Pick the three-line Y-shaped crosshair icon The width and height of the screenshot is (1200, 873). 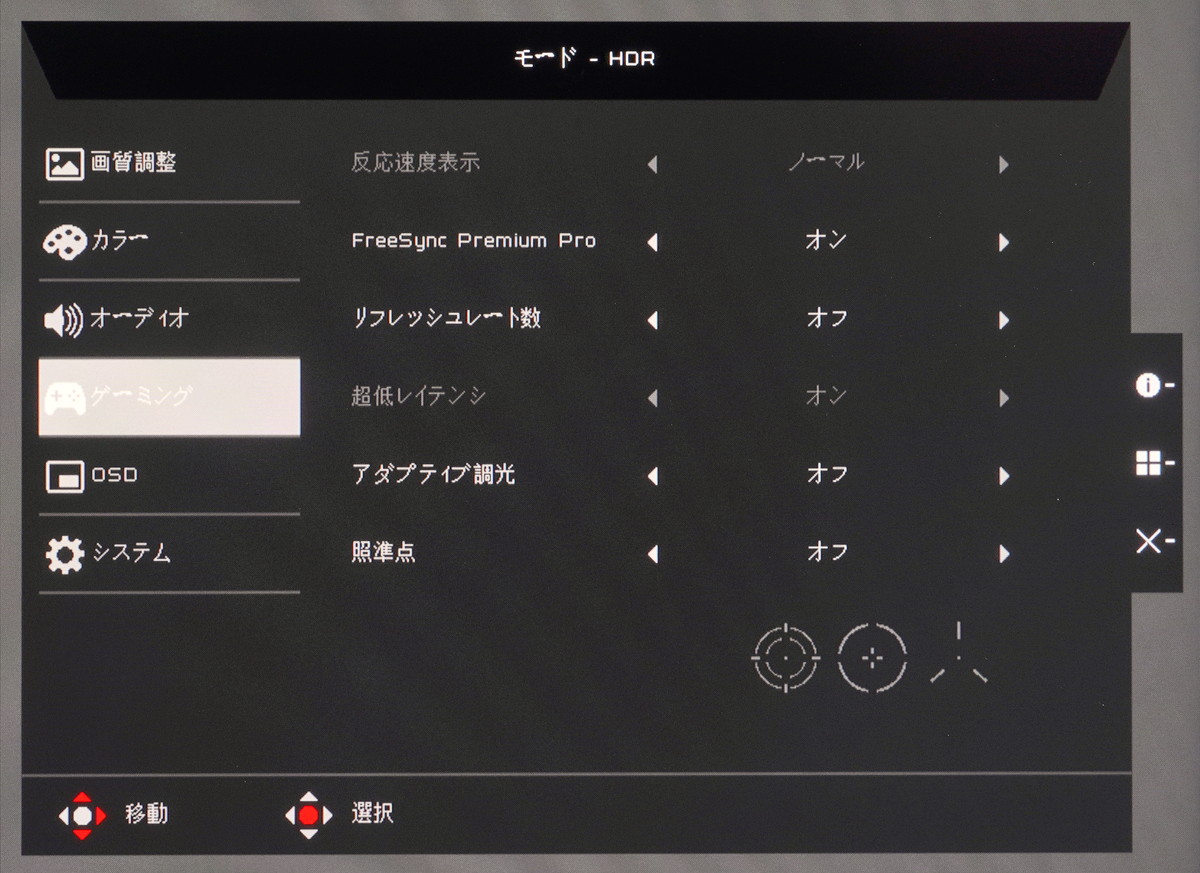point(958,655)
